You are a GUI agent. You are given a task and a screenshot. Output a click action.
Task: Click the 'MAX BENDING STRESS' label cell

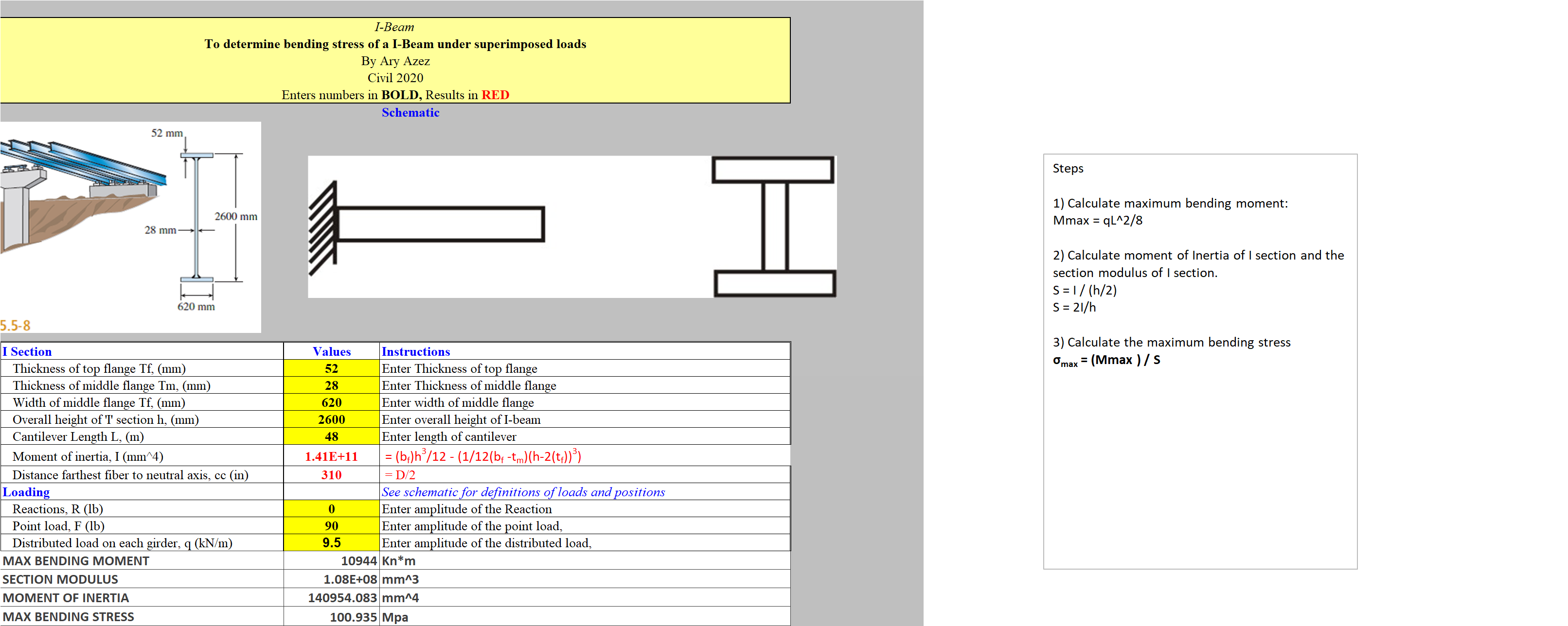pos(142,617)
